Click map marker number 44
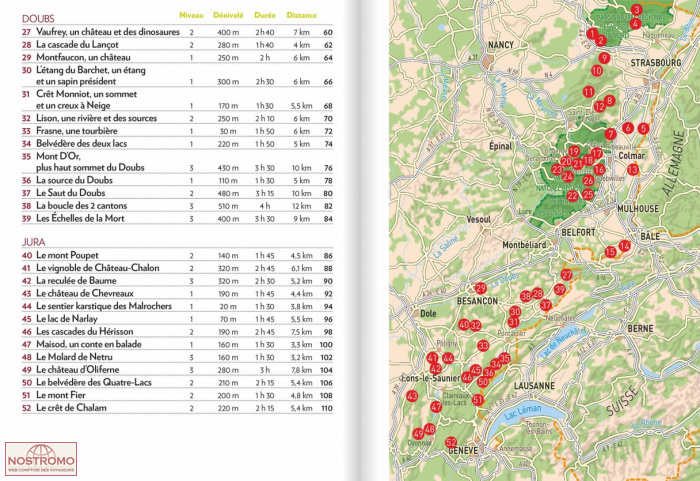This screenshot has height=481, width=700. 448,358
